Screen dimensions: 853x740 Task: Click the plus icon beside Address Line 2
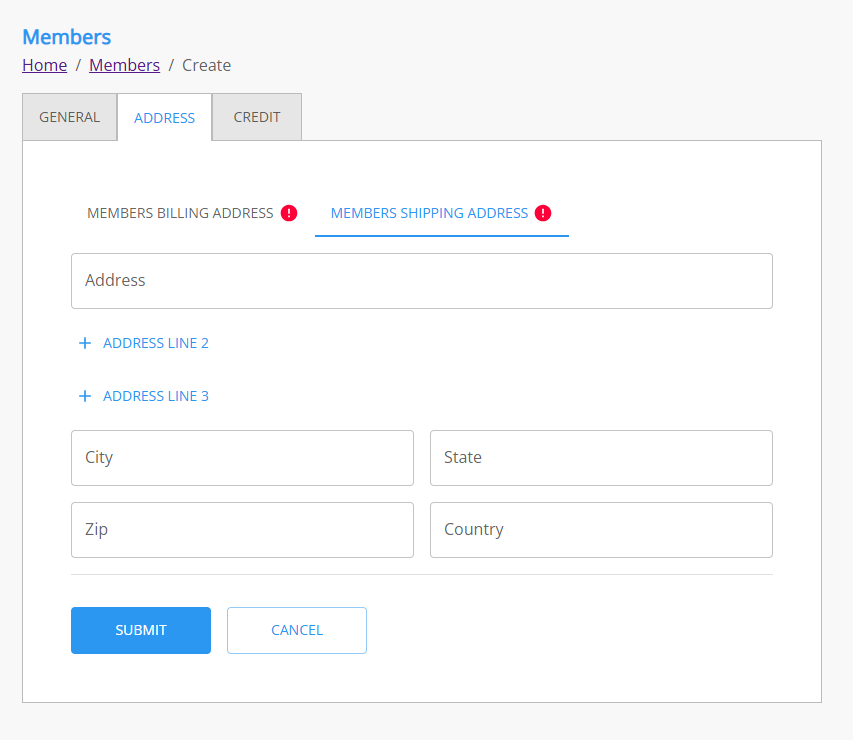85,343
